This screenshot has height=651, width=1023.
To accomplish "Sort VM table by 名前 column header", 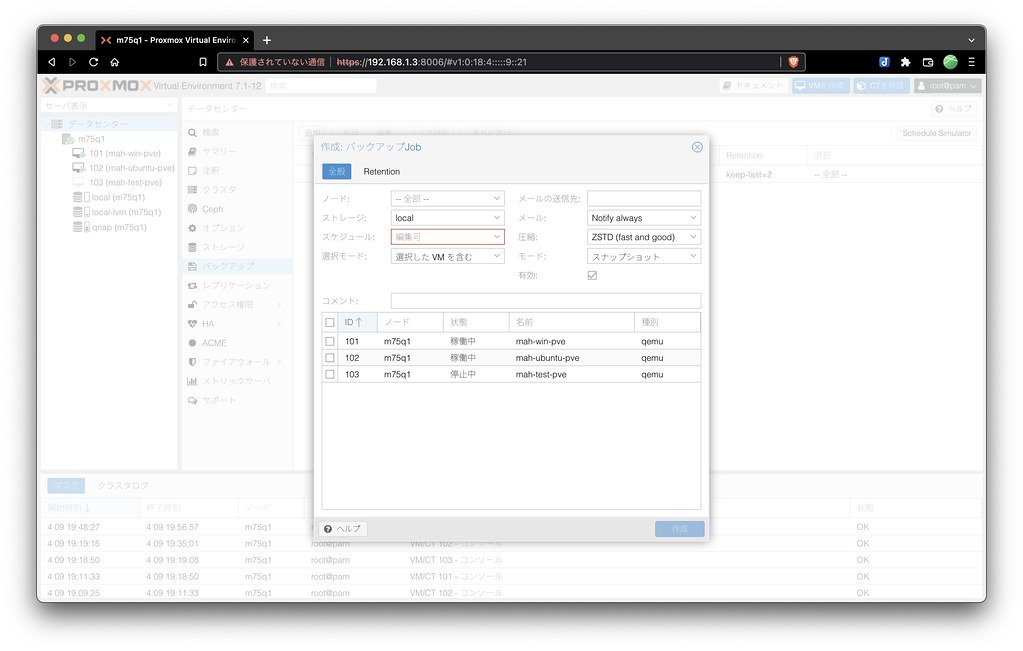I will [x=572, y=322].
